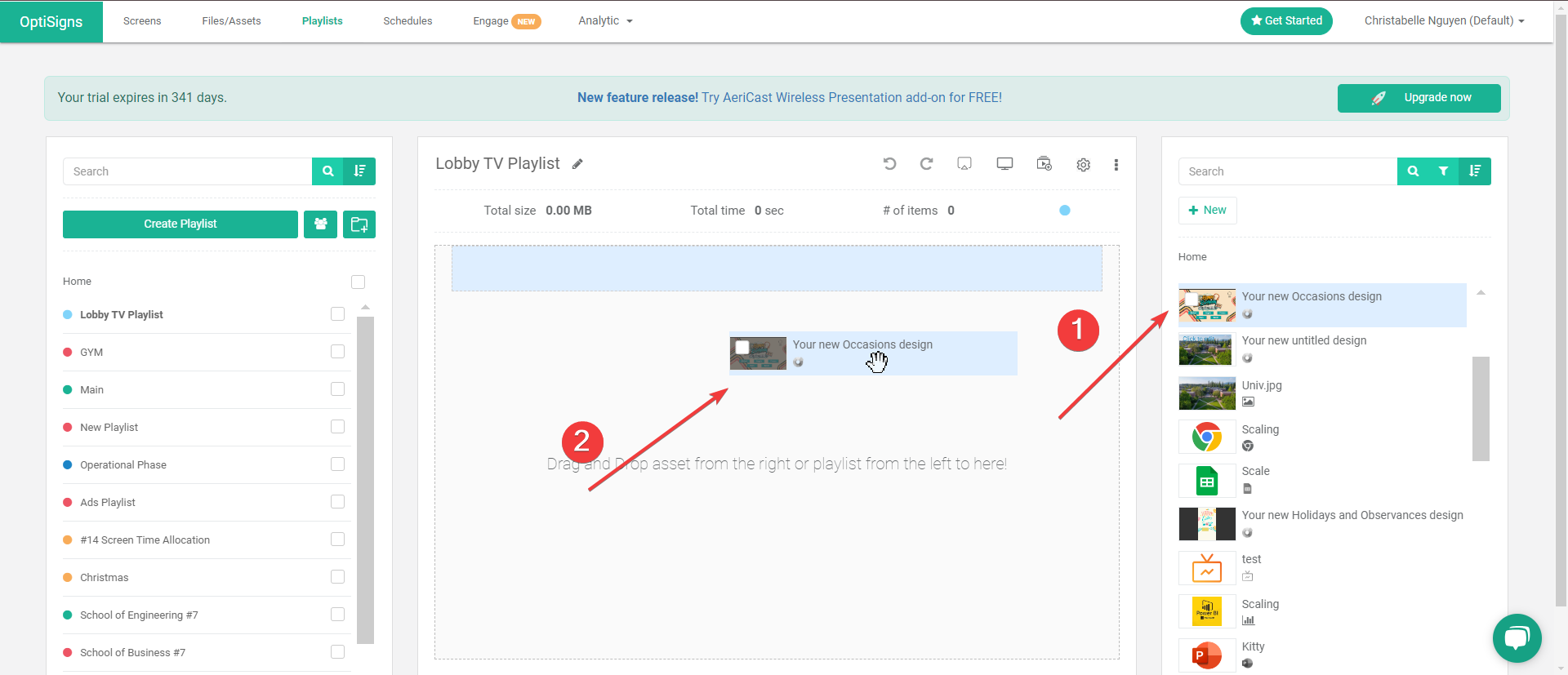Go to Files/Assets tab
The height and width of the screenshot is (675, 1568).
(231, 21)
